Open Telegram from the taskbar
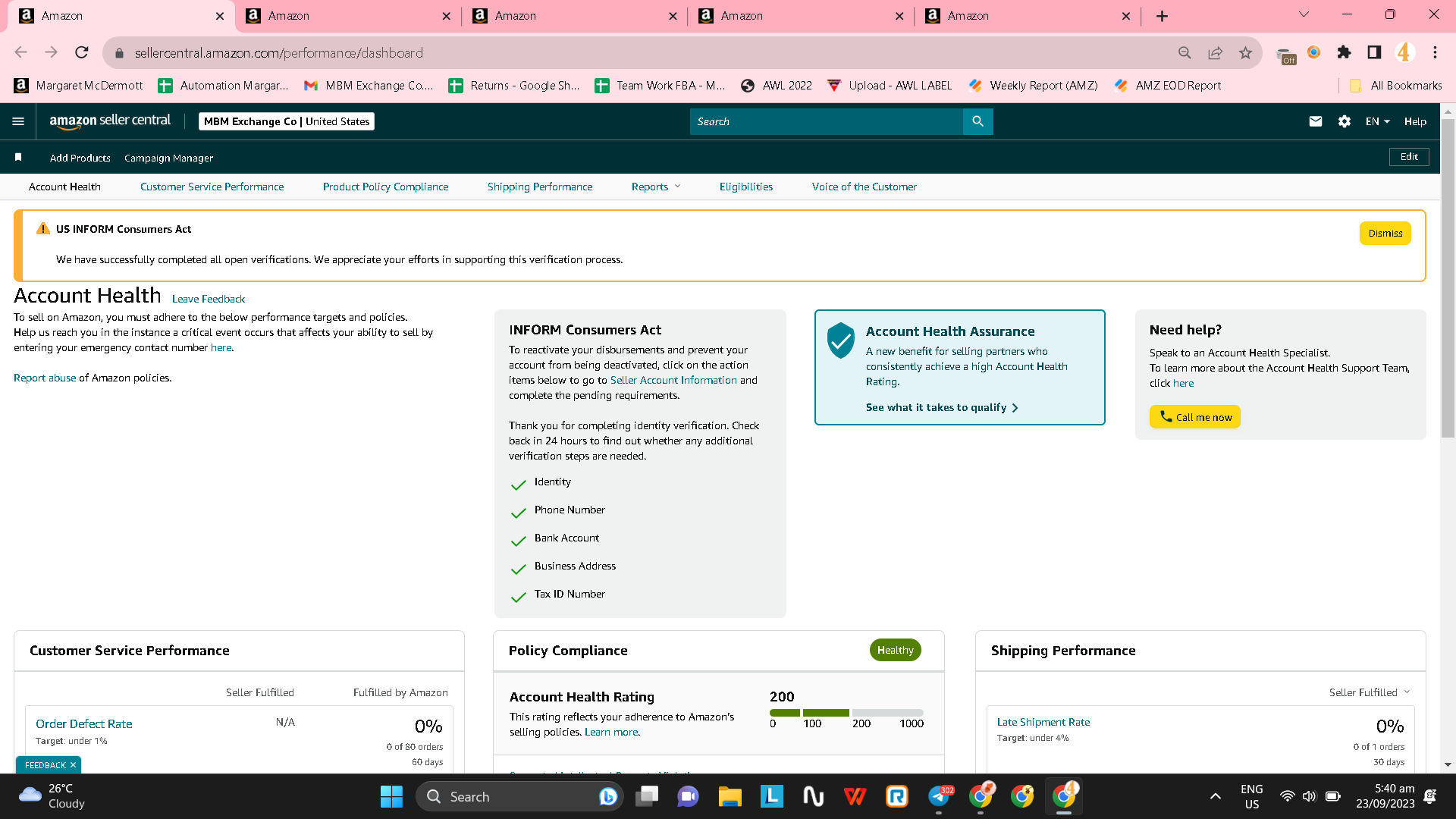This screenshot has width=1456, height=819. point(940,796)
